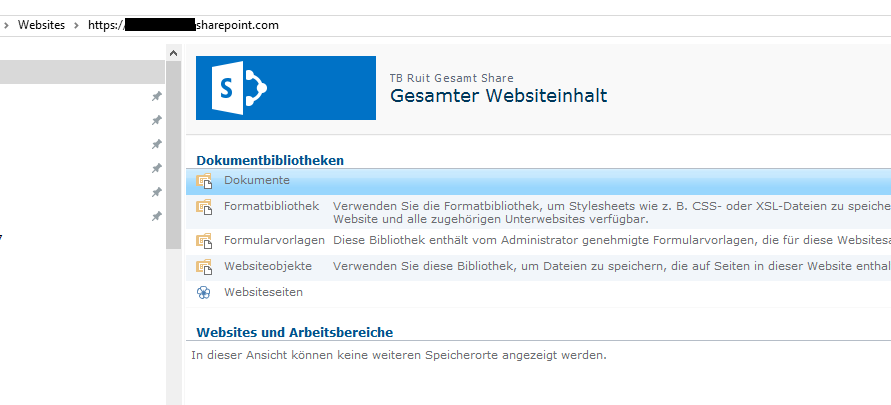Click the Websites und Arbeitsbereiche heading
891x405 pixels.
point(294,332)
